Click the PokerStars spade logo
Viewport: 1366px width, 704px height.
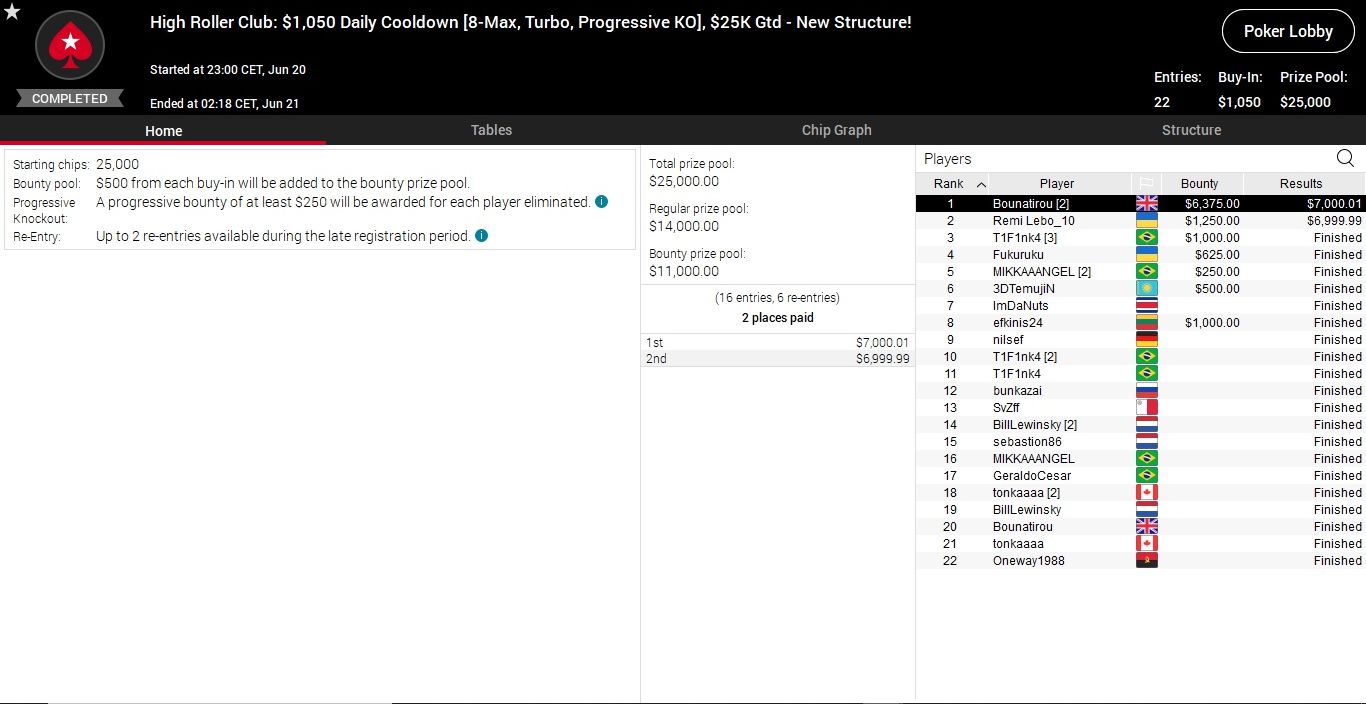pos(70,45)
